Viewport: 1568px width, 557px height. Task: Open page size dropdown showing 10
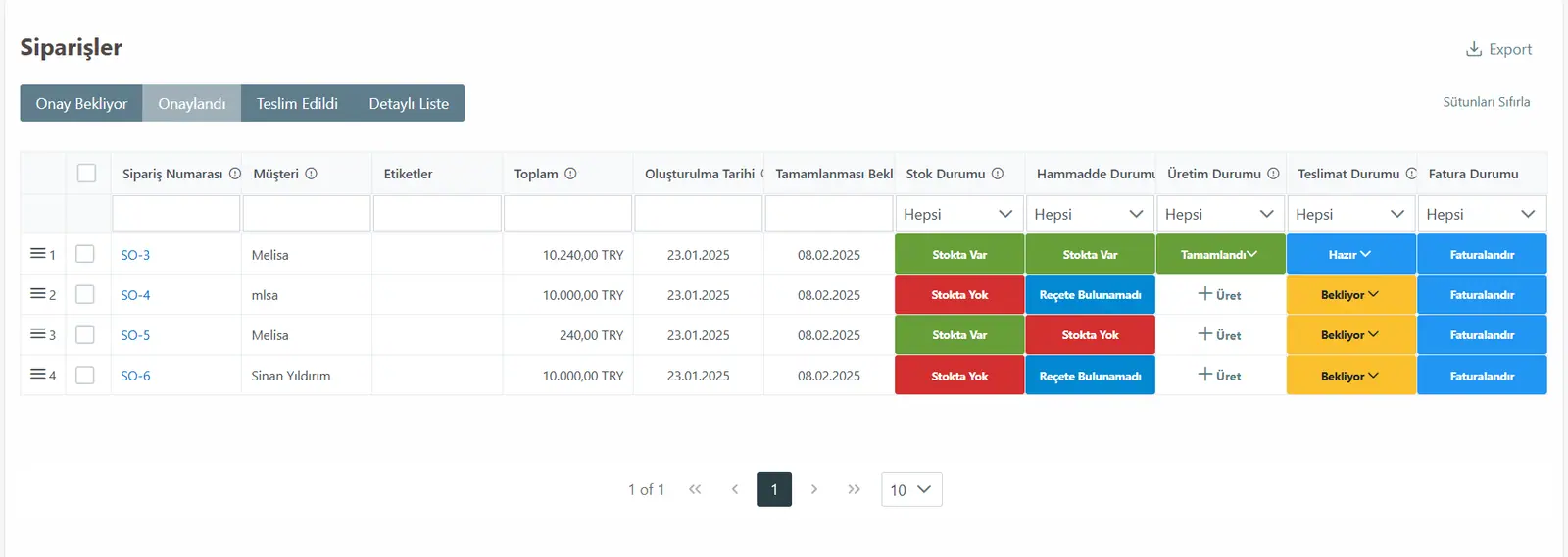(911, 489)
